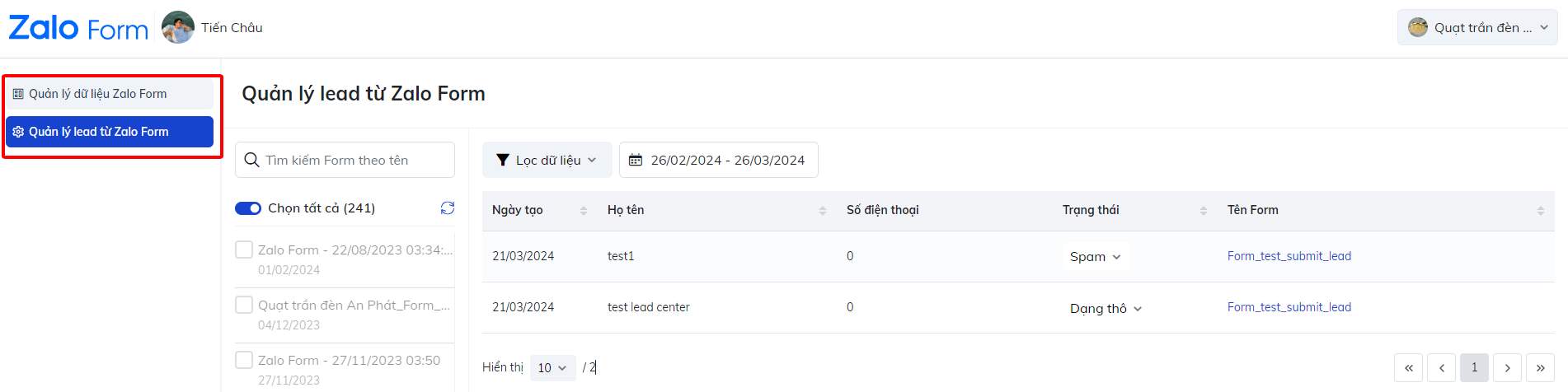The height and width of the screenshot is (392, 1568).
Task: Go to the next page
Action: 1507,367
